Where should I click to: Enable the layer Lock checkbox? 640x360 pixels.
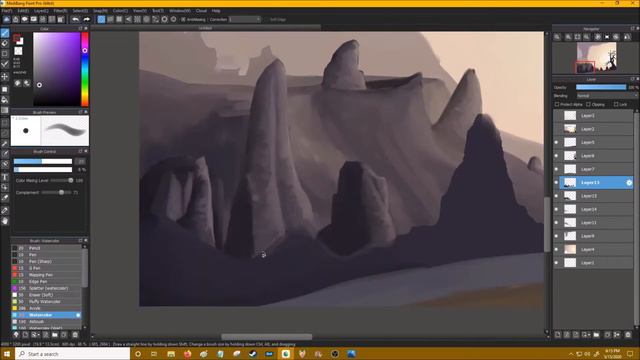pos(616,104)
